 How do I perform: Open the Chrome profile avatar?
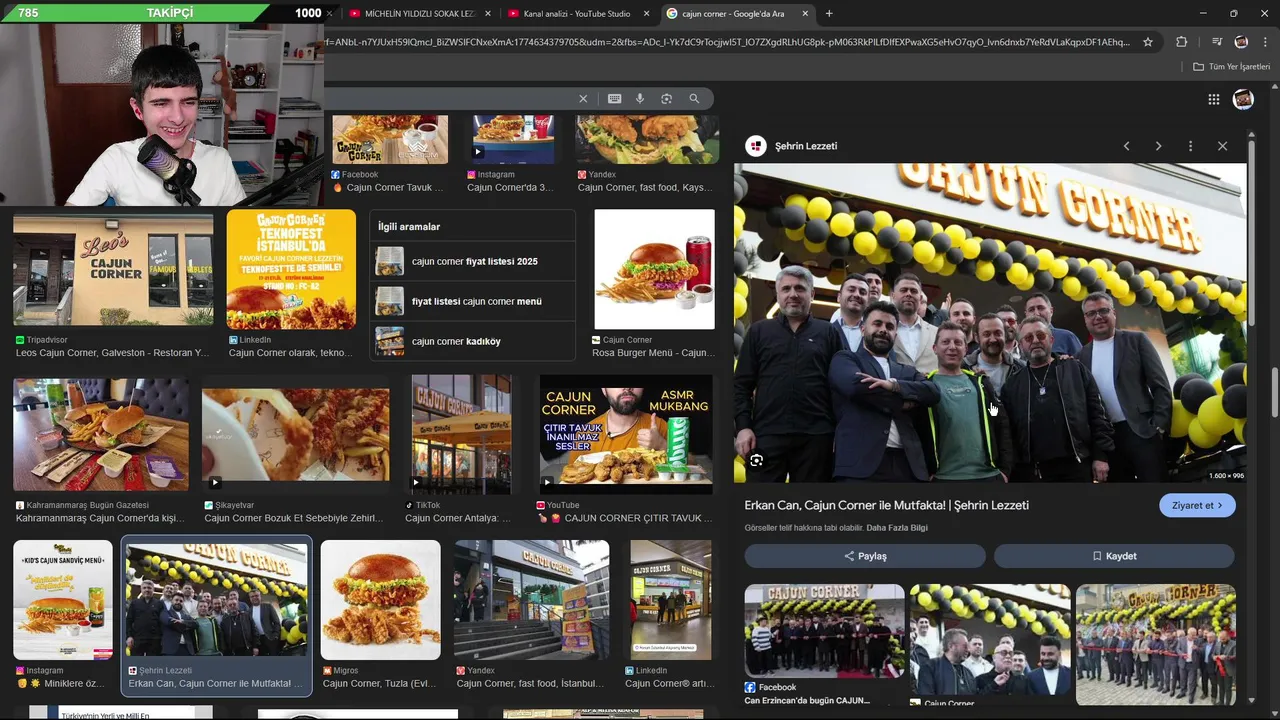click(1241, 42)
